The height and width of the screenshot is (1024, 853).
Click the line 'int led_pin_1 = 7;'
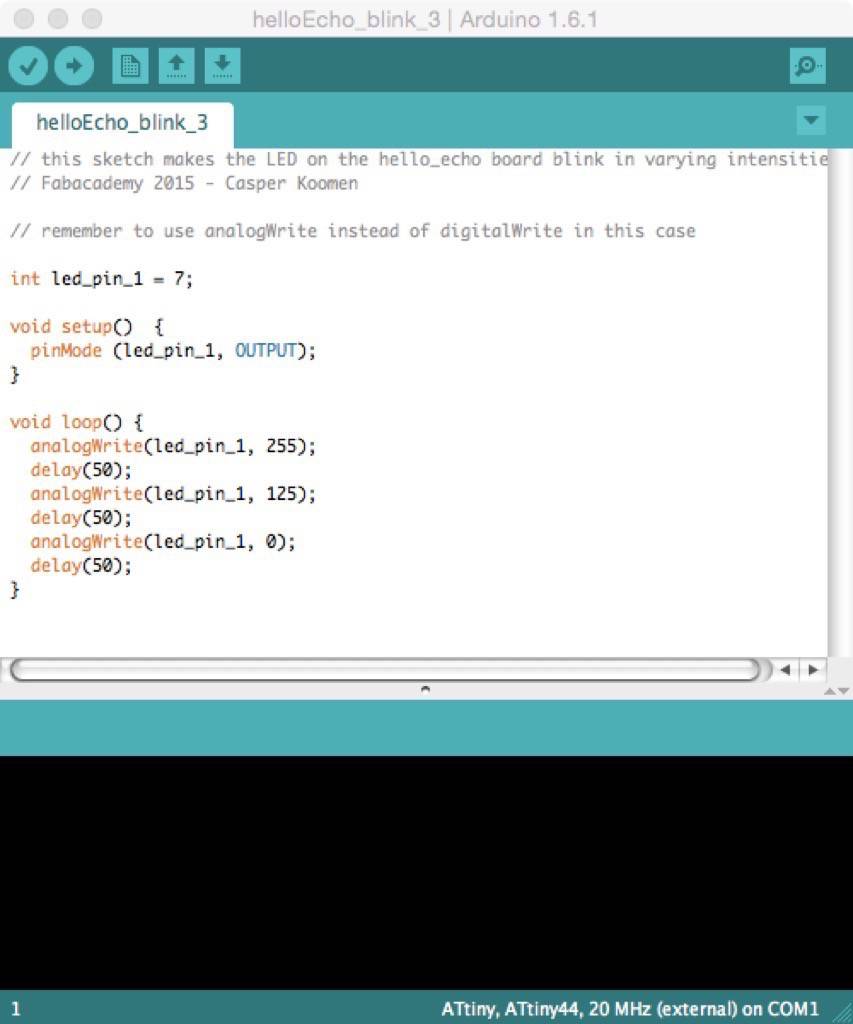tap(101, 279)
